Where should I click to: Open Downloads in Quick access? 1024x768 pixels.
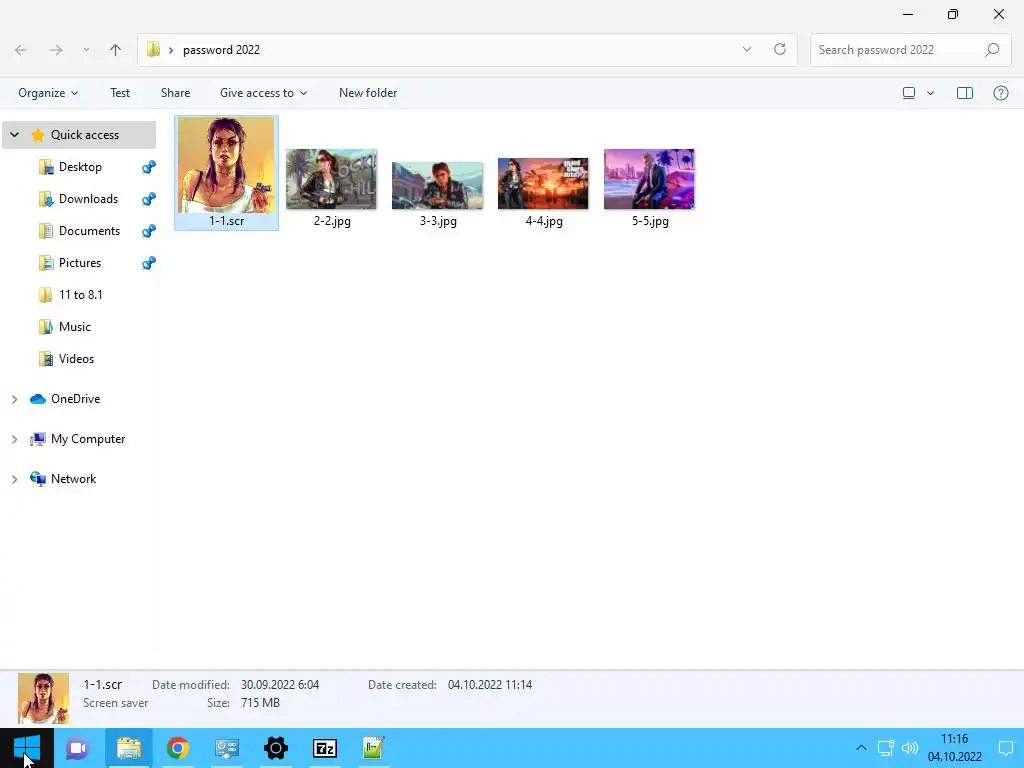[88, 199]
